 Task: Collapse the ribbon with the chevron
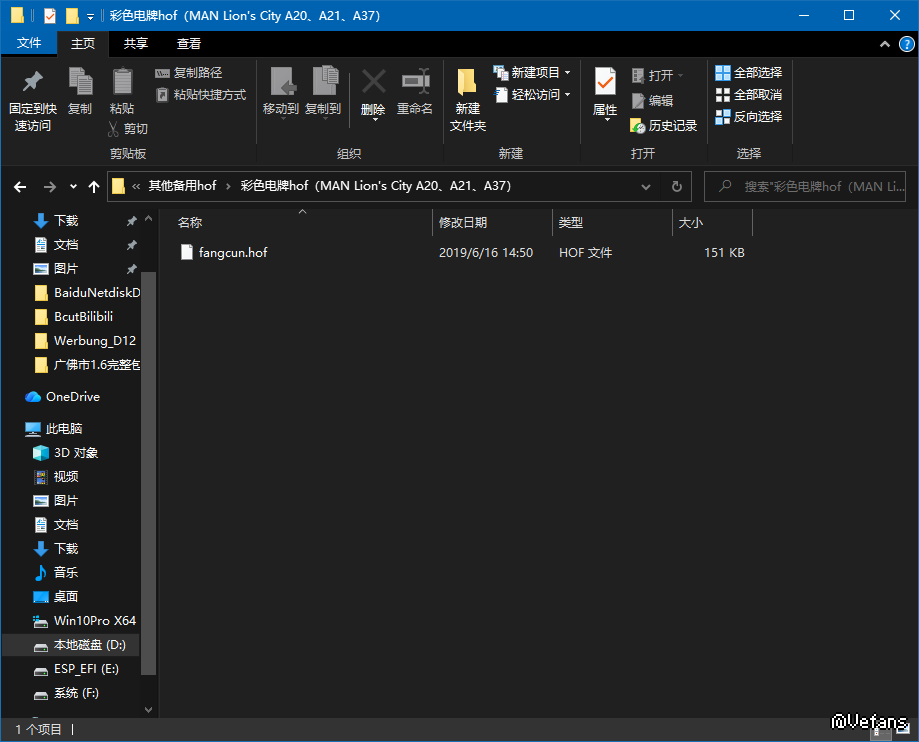pyautogui.click(x=885, y=44)
